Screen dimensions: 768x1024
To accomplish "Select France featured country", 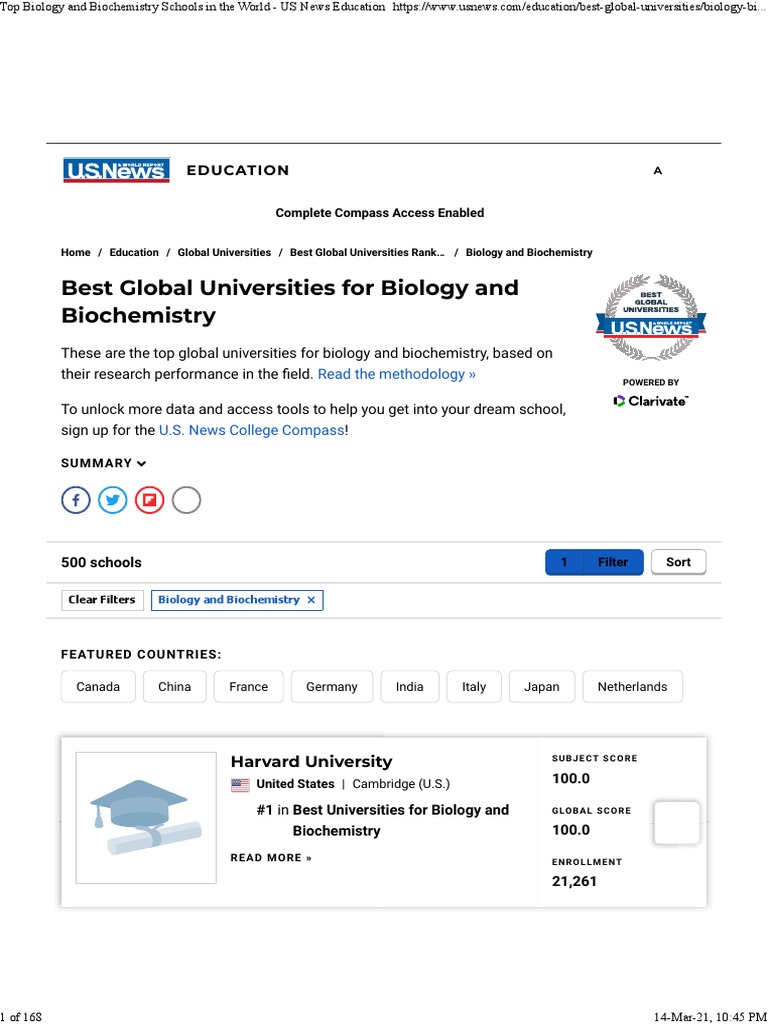I will (249, 686).
